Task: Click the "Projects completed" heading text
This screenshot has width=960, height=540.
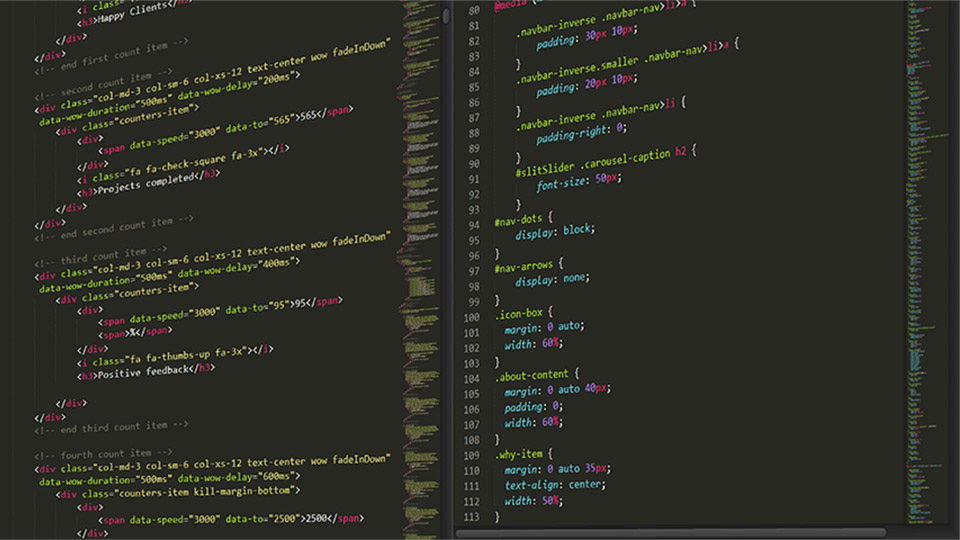Action: pos(146,184)
